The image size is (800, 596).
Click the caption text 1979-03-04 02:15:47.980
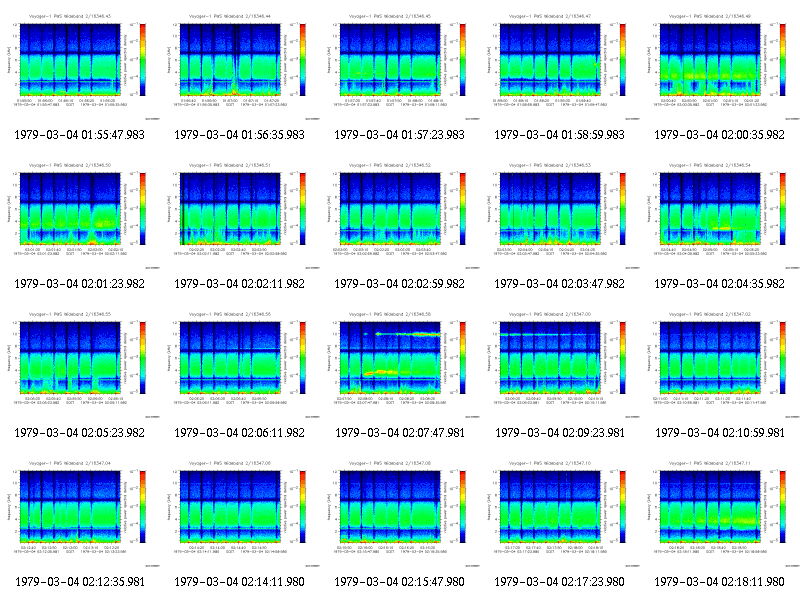pyautogui.click(x=399, y=582)
